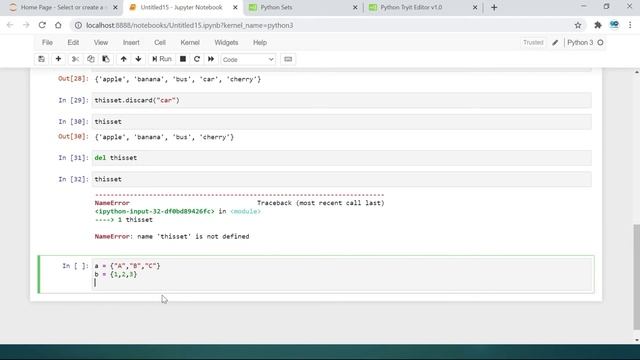This screenshot has height=360, width=640.
Task: Click the Python 3 kernel name
Action: [x=580, y=42]
